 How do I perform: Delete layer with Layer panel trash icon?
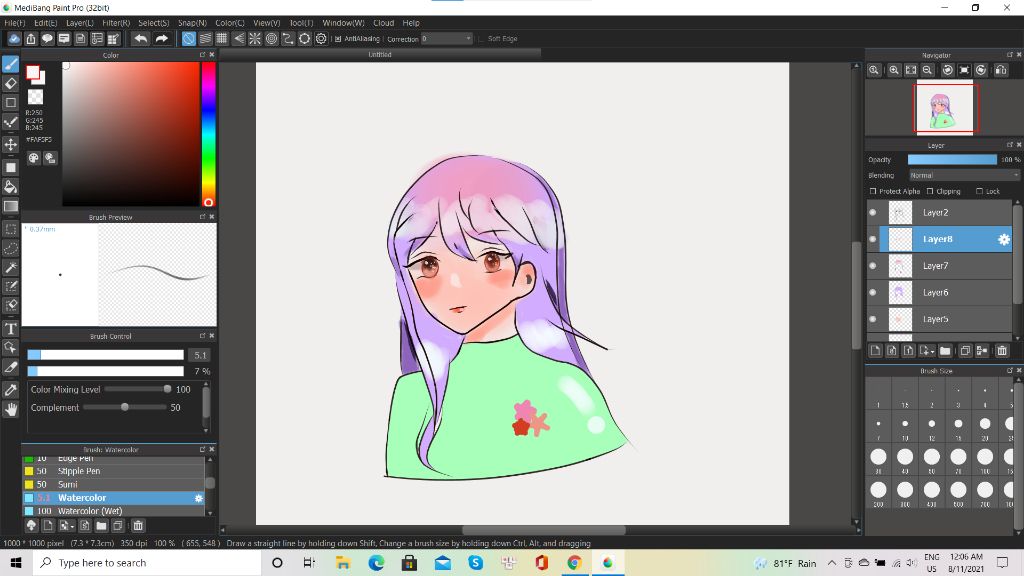click(1002, 351)
